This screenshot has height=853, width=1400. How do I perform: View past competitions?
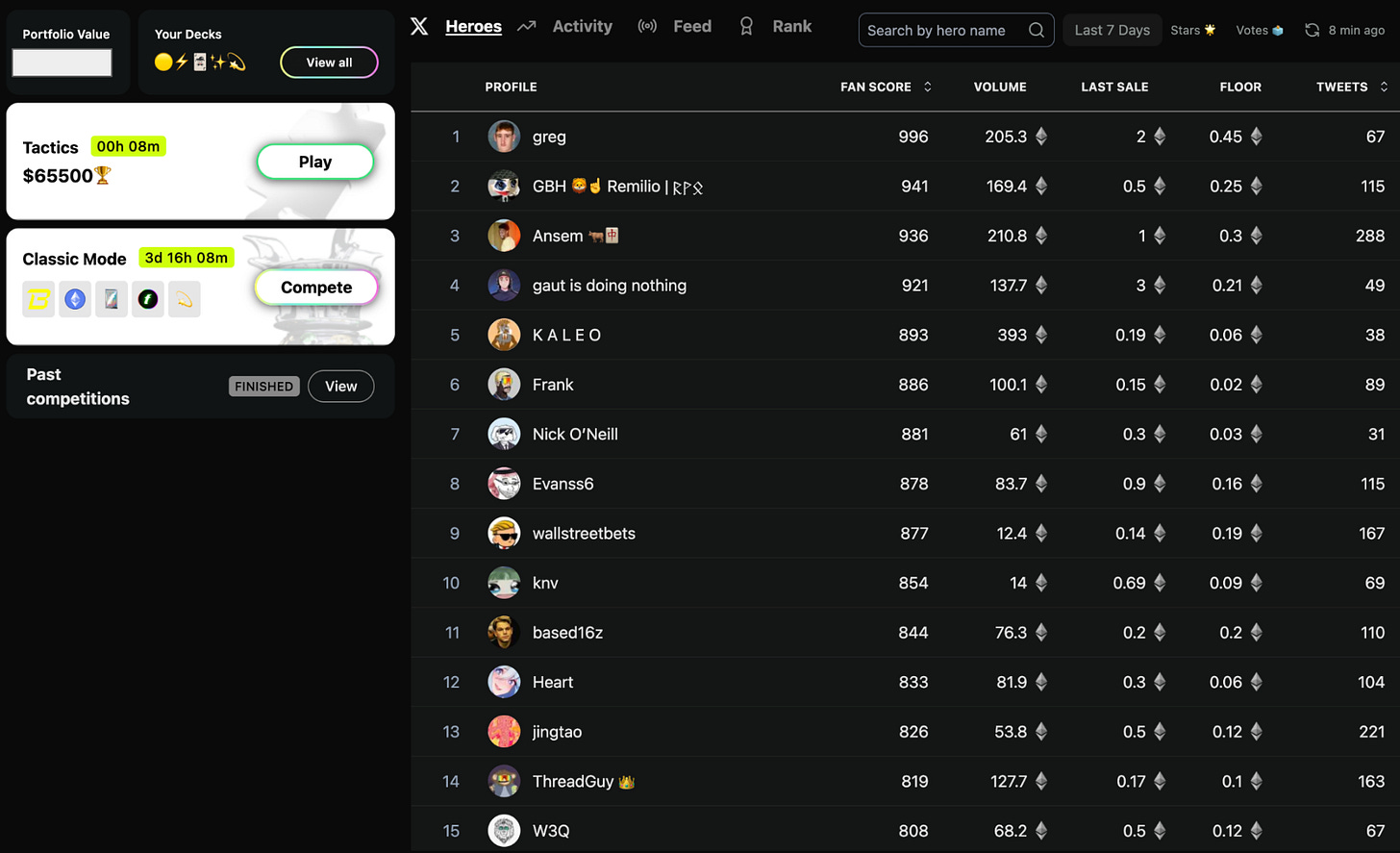pyautogui.click(x=340, y=387)
